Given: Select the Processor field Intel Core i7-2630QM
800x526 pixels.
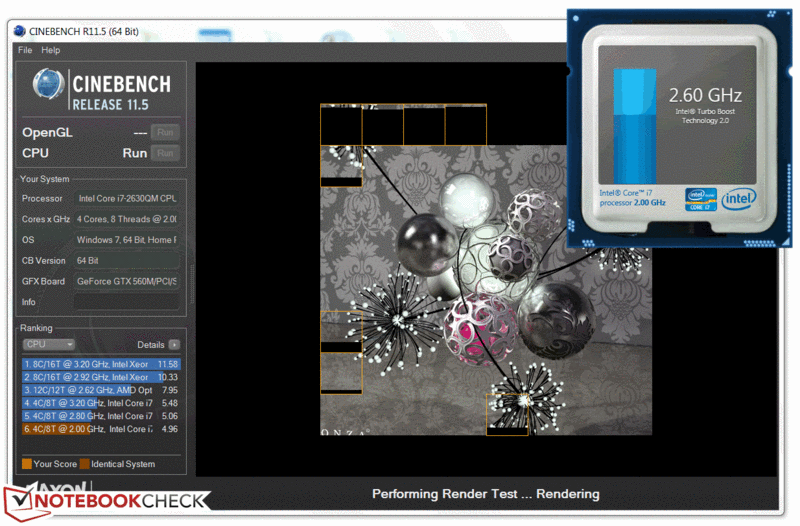Looking at the screenshot, I should click(x=127, y=198).
